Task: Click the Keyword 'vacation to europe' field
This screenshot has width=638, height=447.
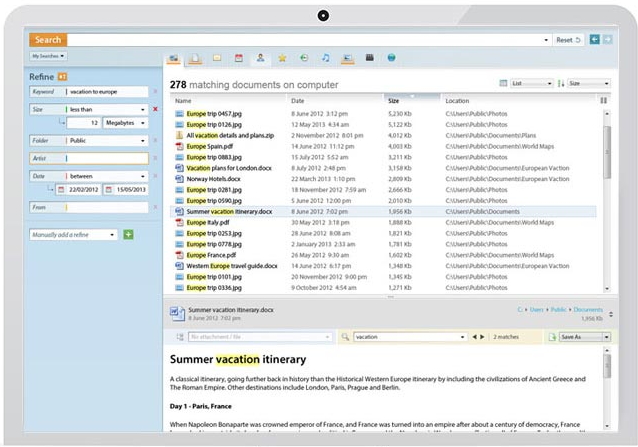Action: pyautogui.click(x=107, y=92)
